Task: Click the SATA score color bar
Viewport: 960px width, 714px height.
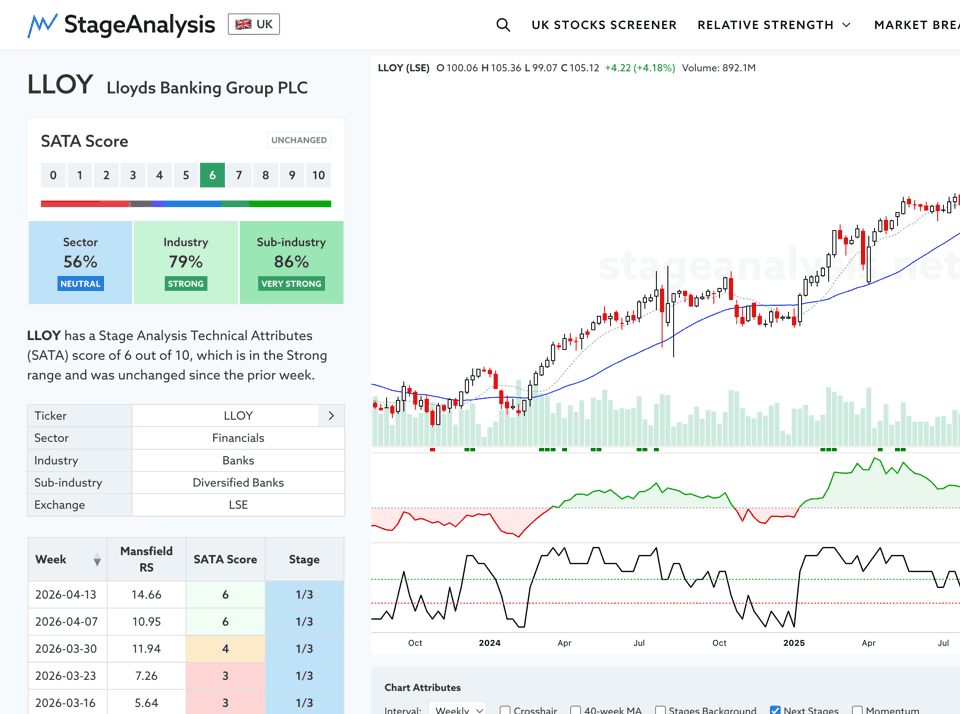Action: tap(186, 204)
